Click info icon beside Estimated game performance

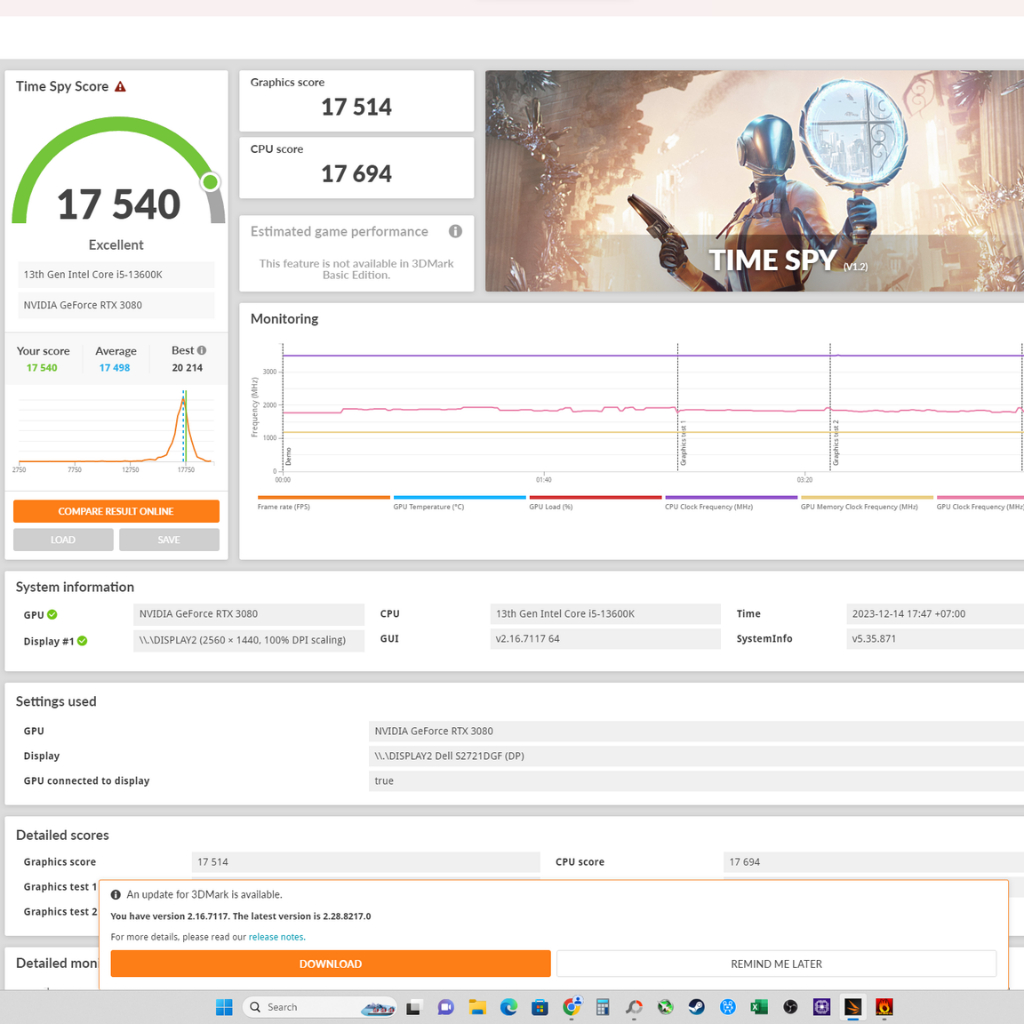[455, 231]
